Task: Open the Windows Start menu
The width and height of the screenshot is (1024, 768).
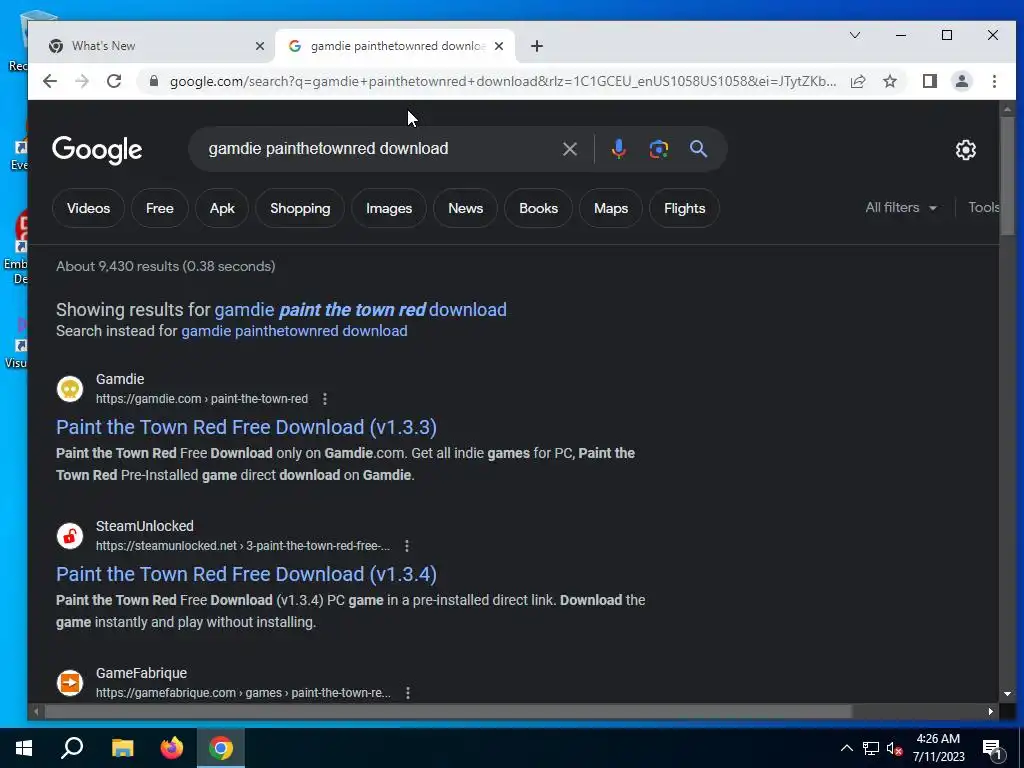Action: [x=24, y=748]
